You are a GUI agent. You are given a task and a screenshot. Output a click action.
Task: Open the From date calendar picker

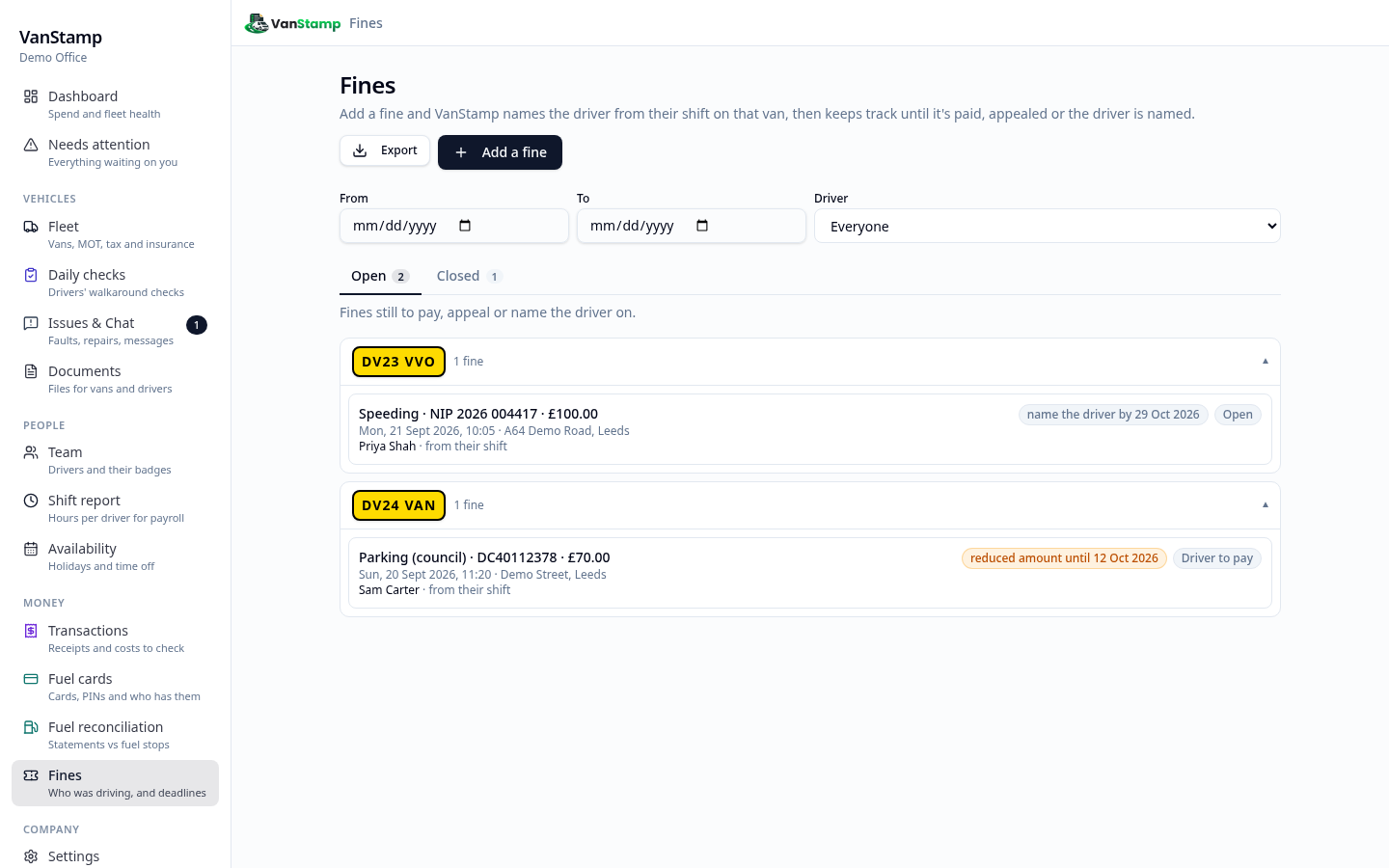tap(465, 226)
